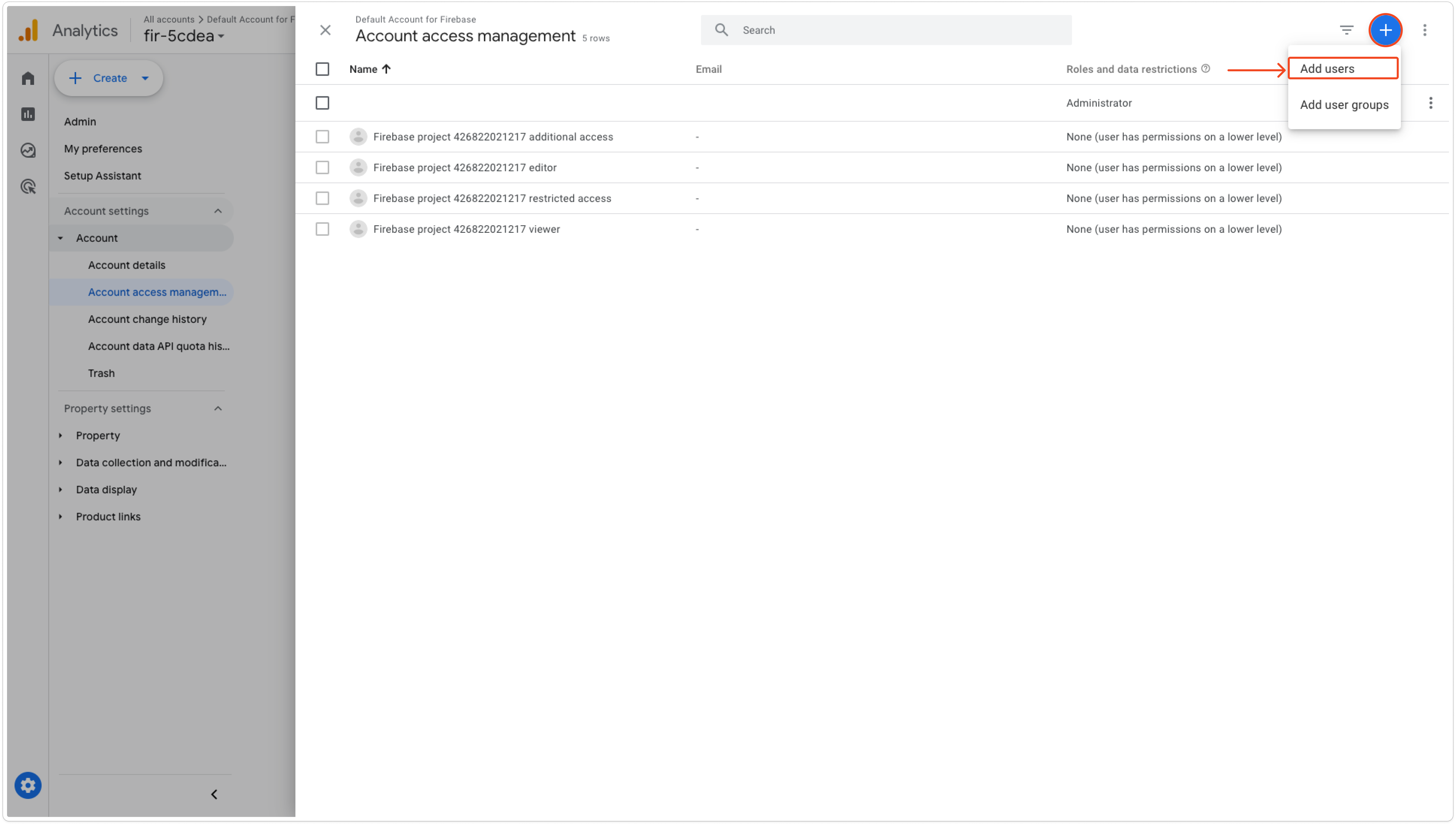The height and width of the screenshot is (825, 1456).
Task: Click the Admin gear icon at bottom-left
Action: pos(28,785)
